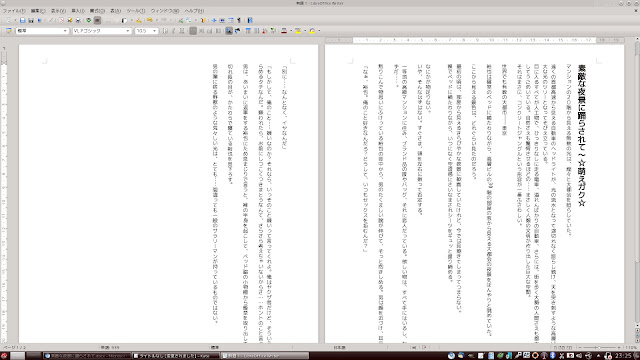Create a new document with the New icon
The image size is (640, 360).
[x=8, y=20]
